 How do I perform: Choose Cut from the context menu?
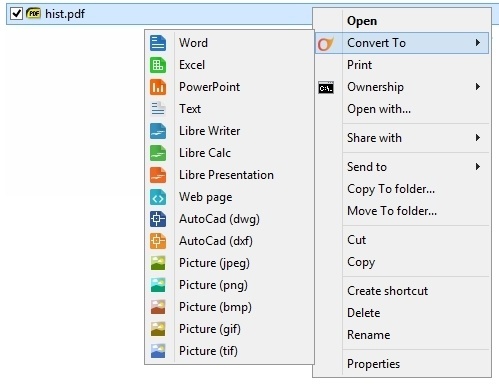pos(357,240)
